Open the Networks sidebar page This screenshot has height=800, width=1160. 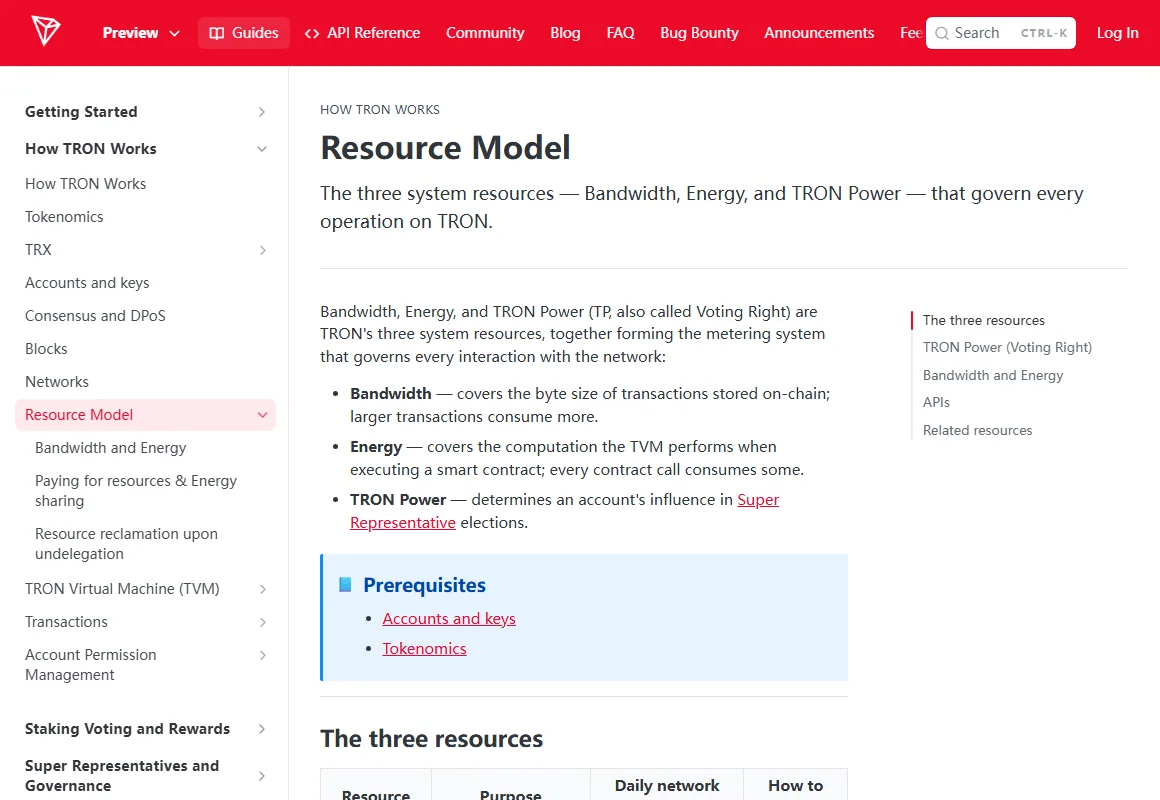click(x=57, y=382)
